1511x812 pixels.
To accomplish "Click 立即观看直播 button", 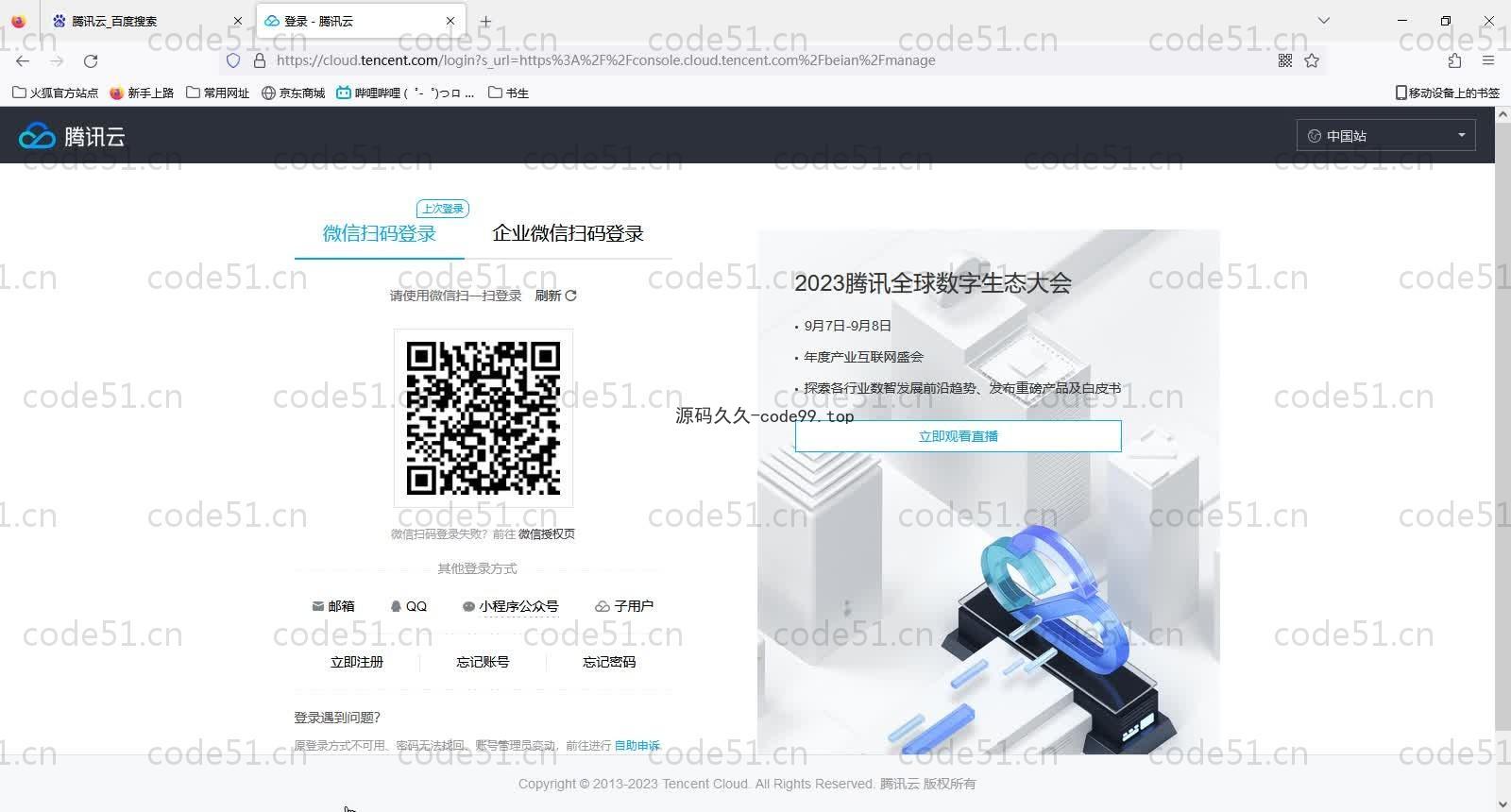I will tap(959, 436).
